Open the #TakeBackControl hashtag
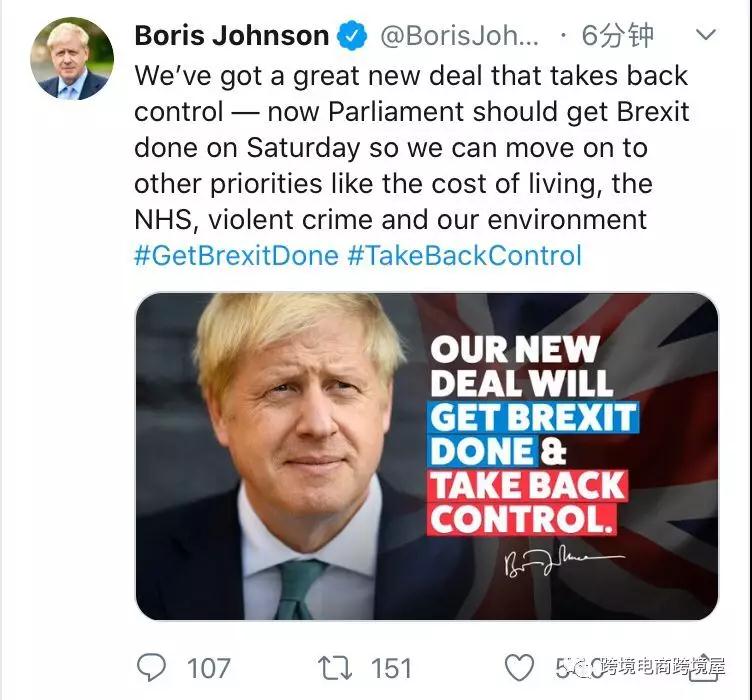Screen dimensions: 752x700 (465, 255)
